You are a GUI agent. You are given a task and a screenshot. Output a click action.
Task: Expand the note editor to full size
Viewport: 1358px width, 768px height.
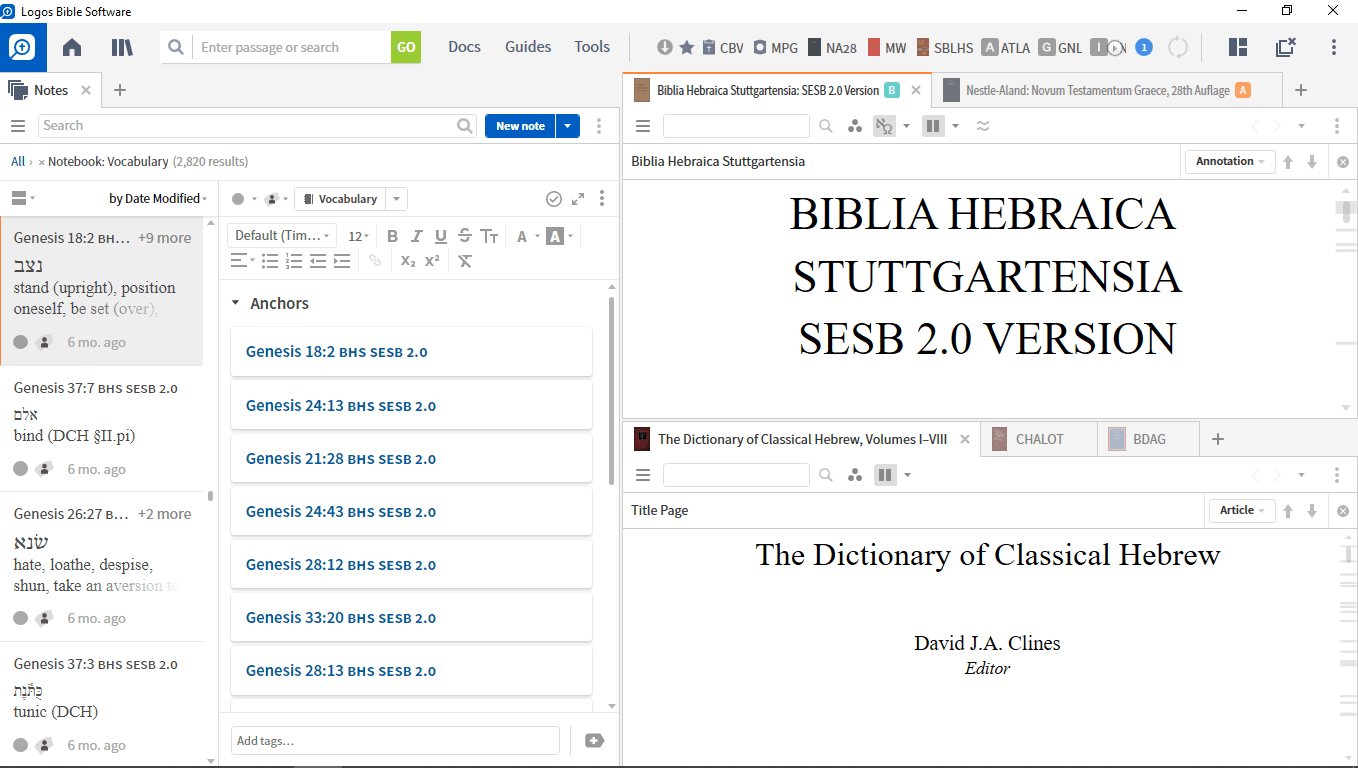(578, 199)
